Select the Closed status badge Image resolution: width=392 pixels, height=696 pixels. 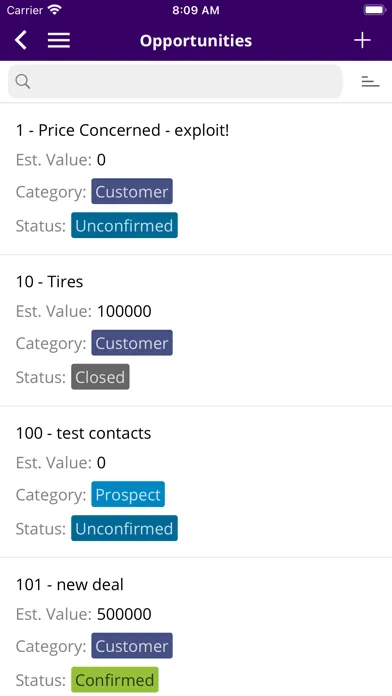100,377
